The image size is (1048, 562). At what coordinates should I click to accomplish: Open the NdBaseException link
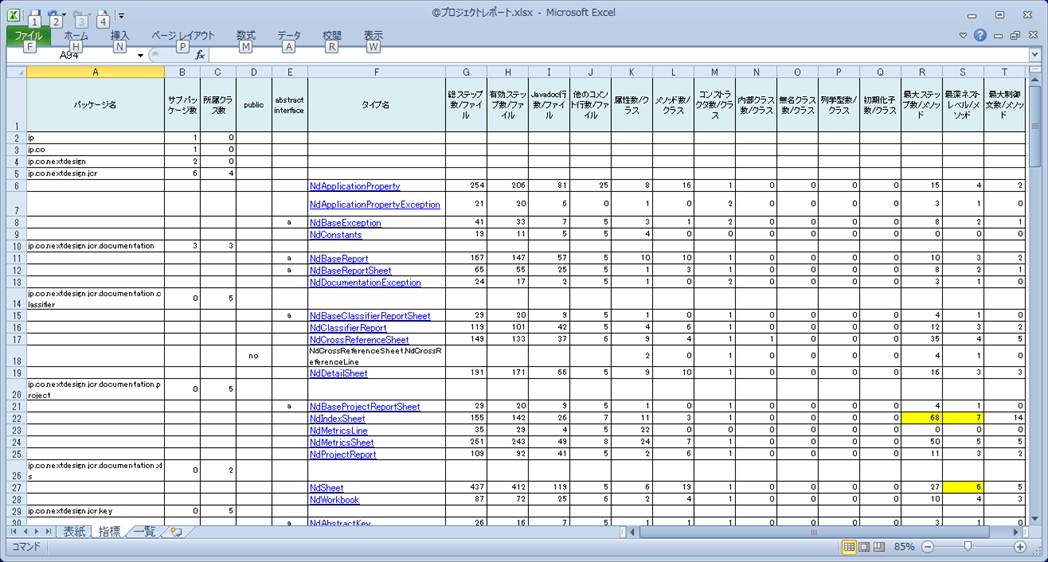345,223
